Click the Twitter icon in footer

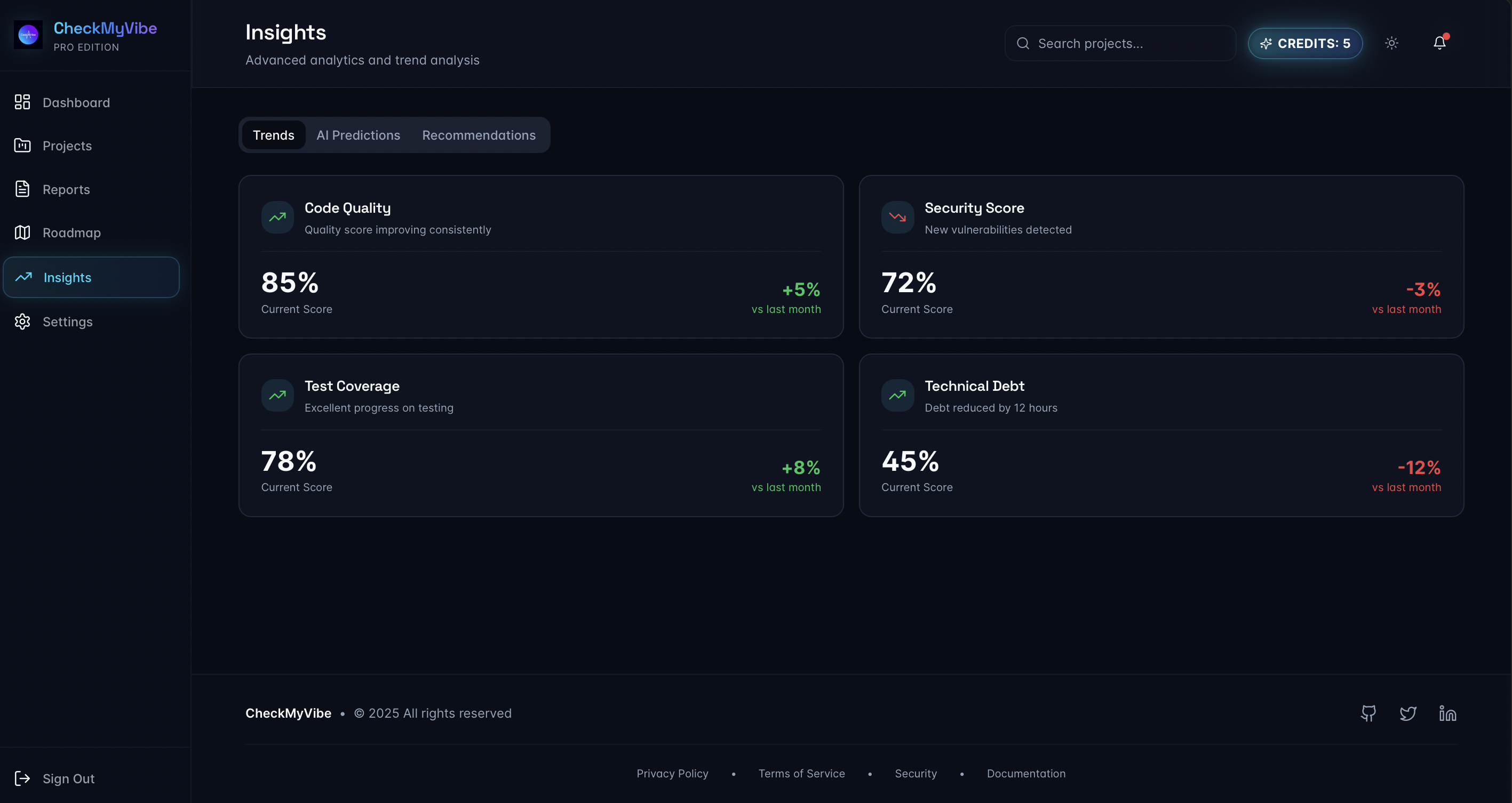pyautogui.click(x=1407, y=713)
